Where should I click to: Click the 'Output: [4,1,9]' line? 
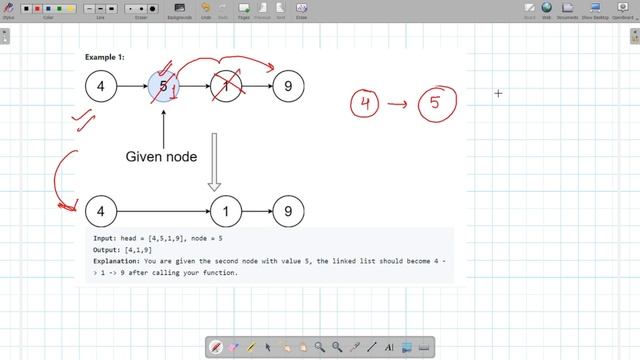tap(122, 250)
